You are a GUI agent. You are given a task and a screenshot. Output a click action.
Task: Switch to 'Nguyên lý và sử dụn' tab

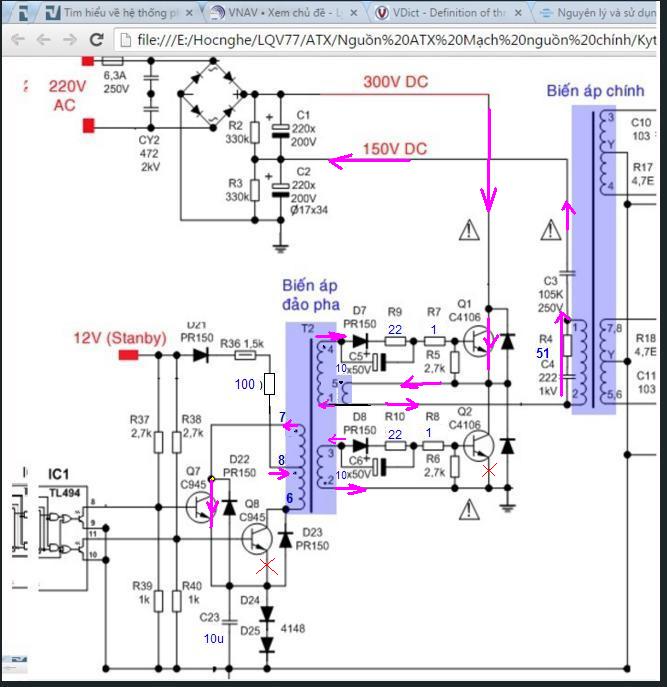[598, 13]
